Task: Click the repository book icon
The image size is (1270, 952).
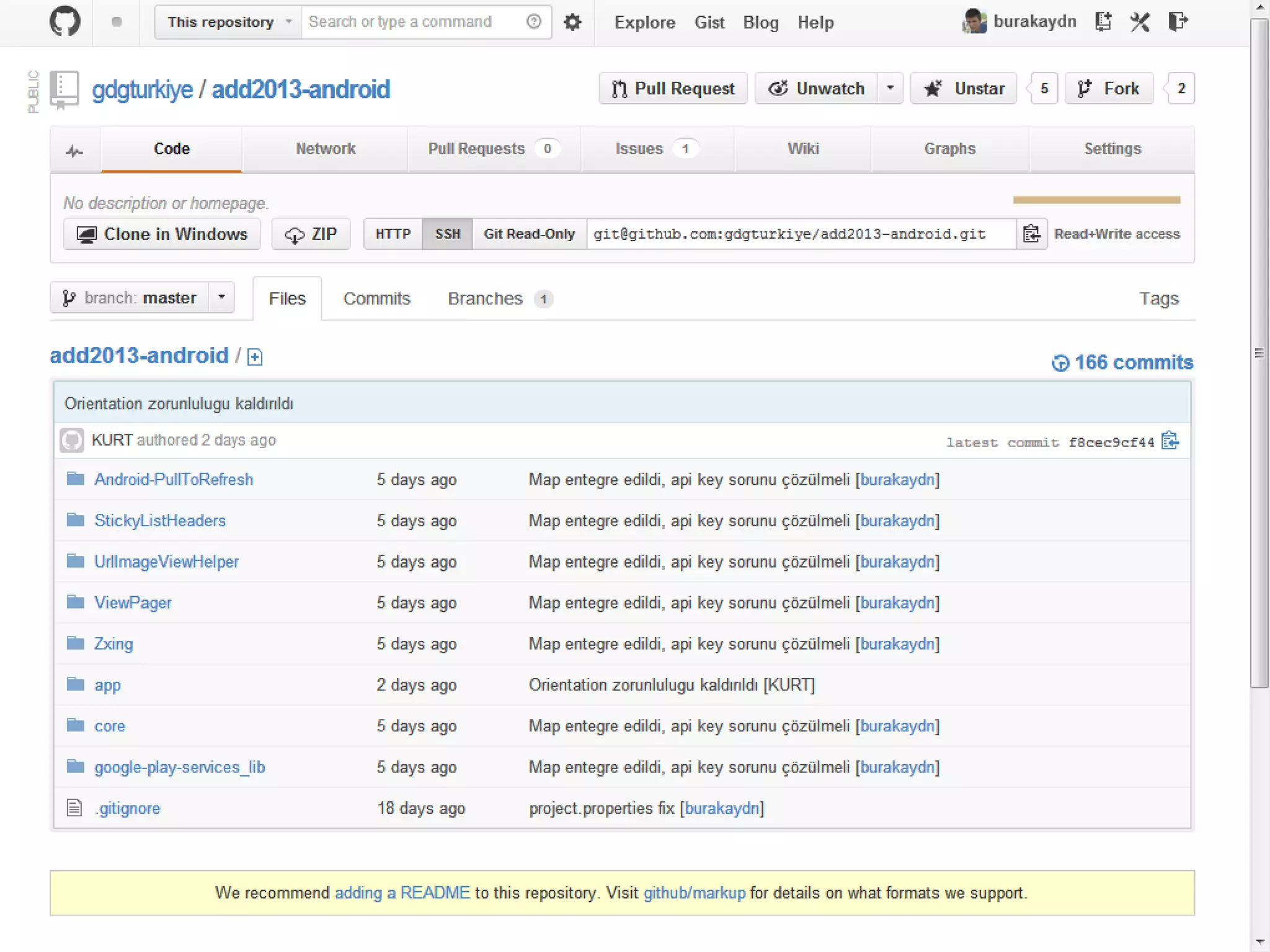Action: [64, 90]
